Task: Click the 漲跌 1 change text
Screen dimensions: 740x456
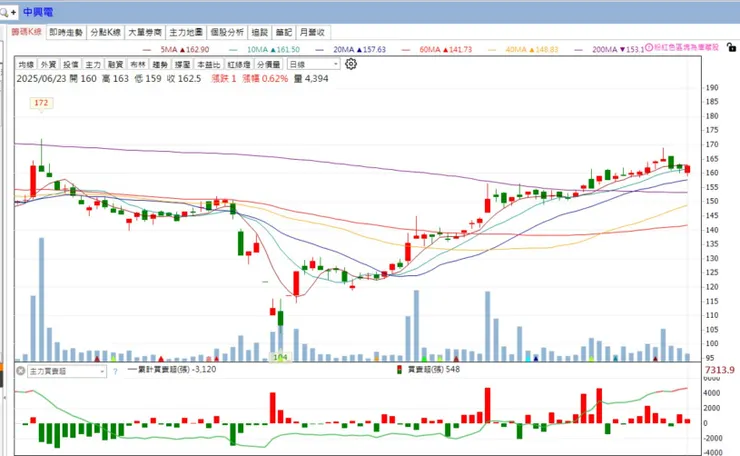Action: point(224,78)
